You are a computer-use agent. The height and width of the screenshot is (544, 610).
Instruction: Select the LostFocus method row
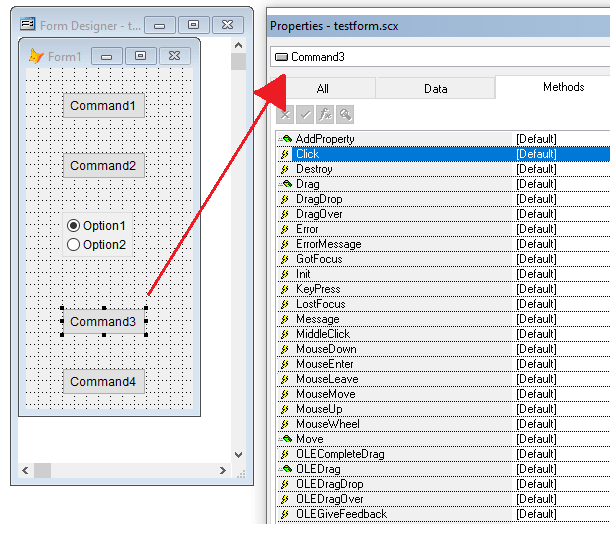443,304
